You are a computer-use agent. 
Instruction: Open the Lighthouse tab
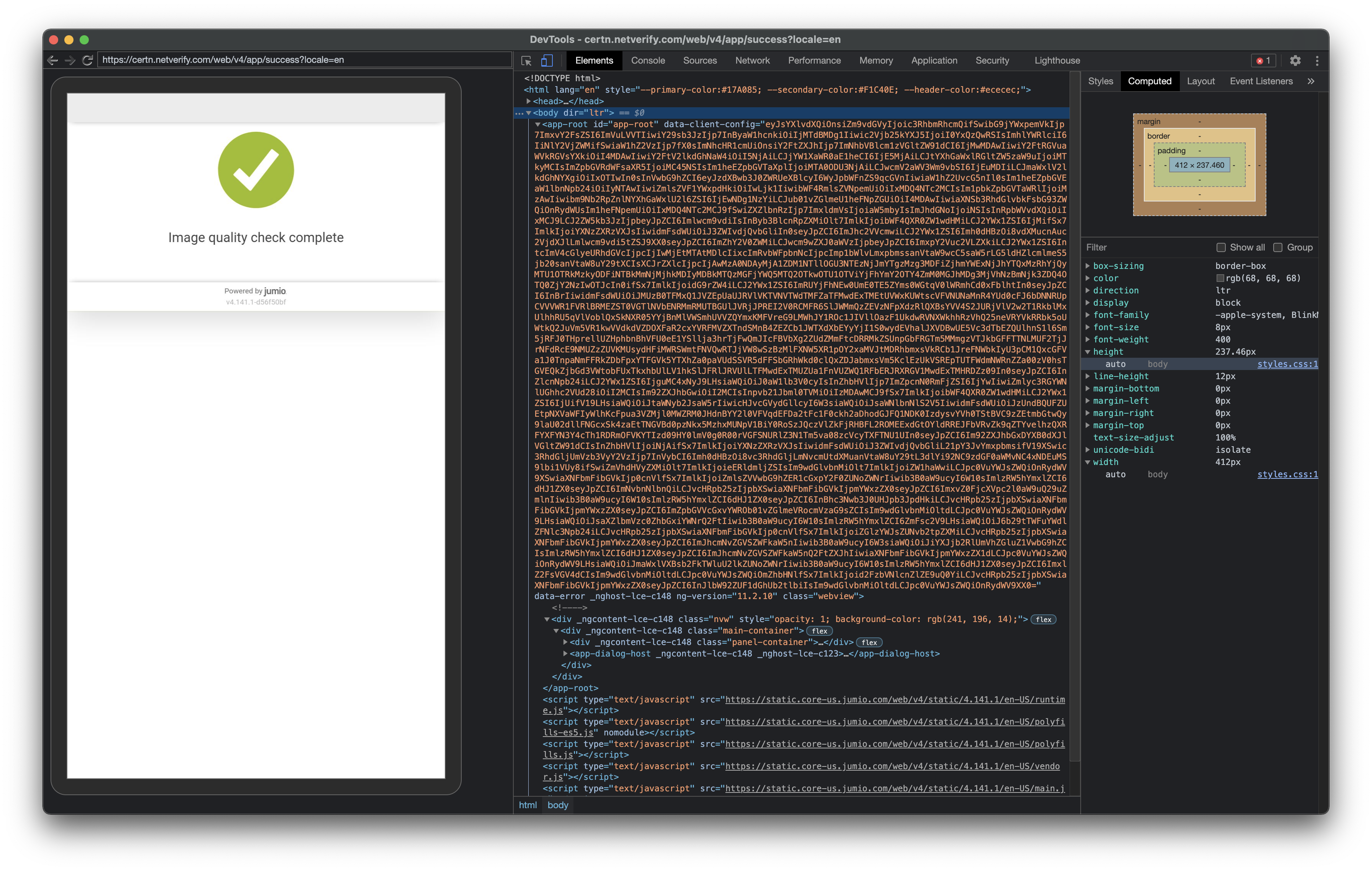click(x=1057, y=61)
